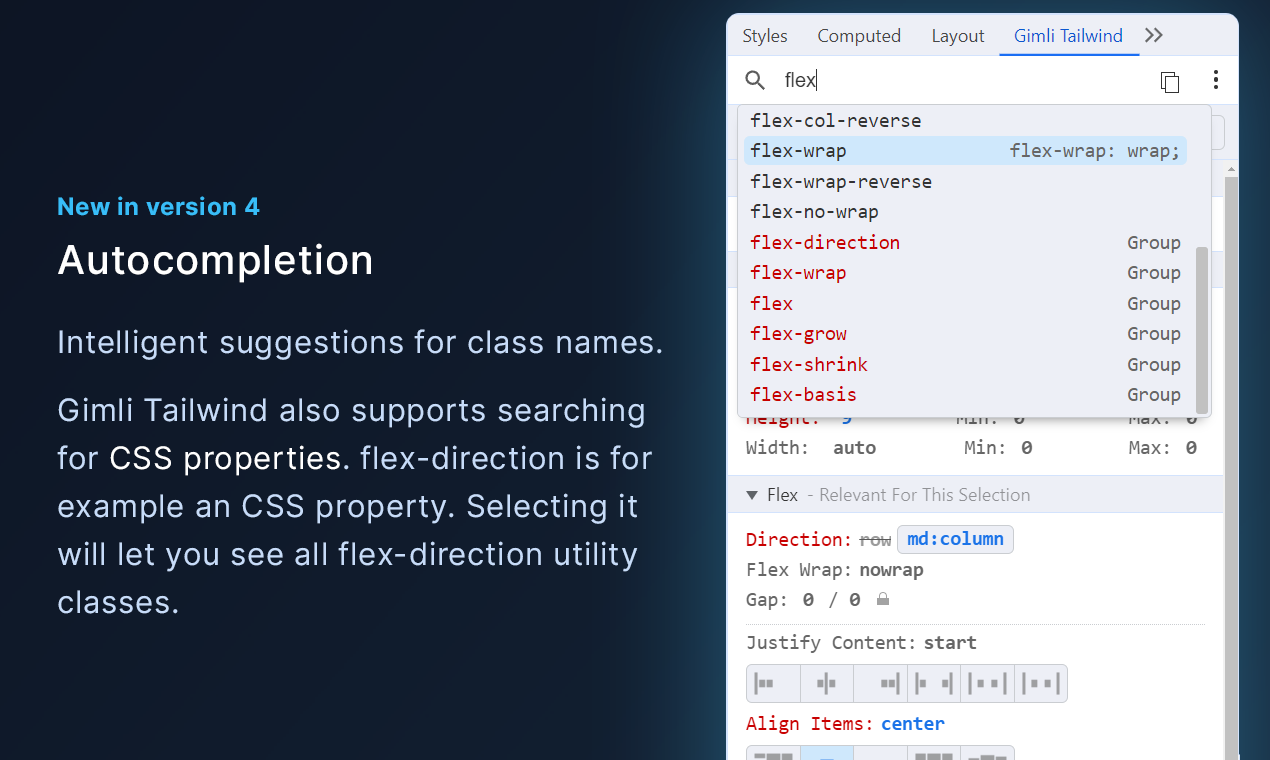Pick the flex-wrap-reverse suggestion

[x=966, y=182]
